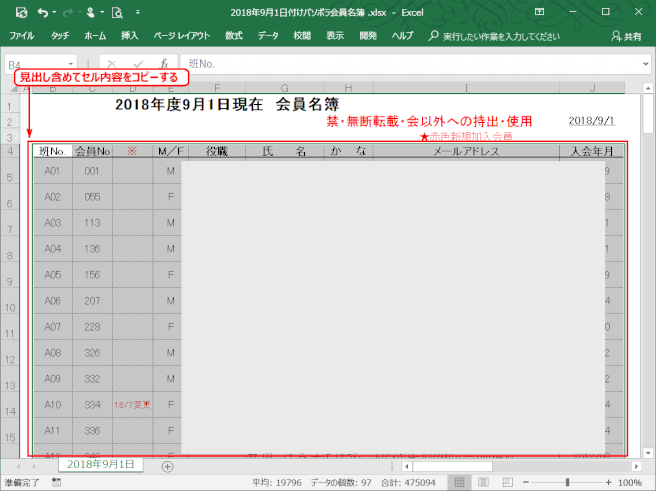Click the 班No. header cell

point(53,151)
